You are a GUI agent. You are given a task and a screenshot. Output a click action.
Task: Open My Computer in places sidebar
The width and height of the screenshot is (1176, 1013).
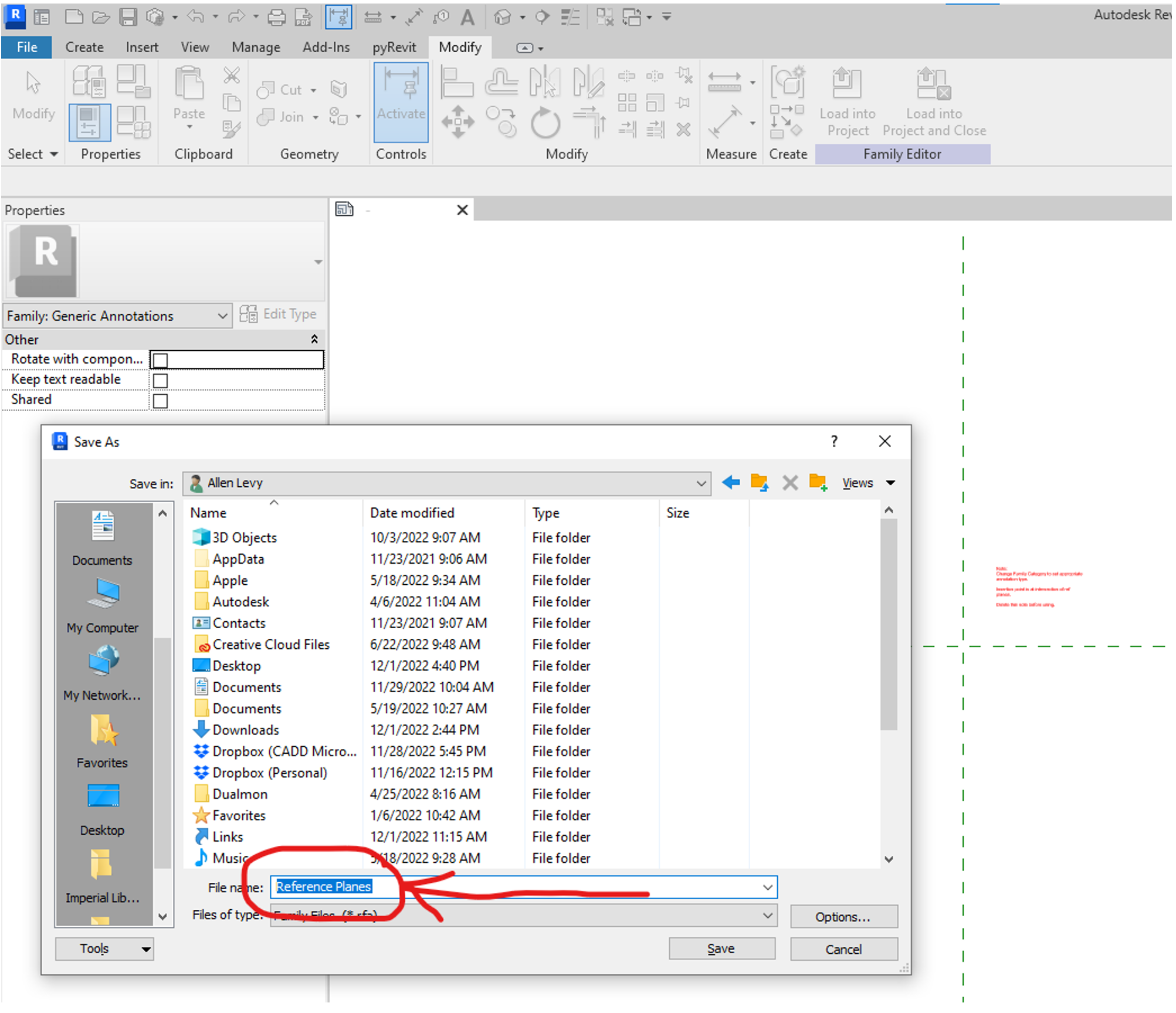pos(103,607)
